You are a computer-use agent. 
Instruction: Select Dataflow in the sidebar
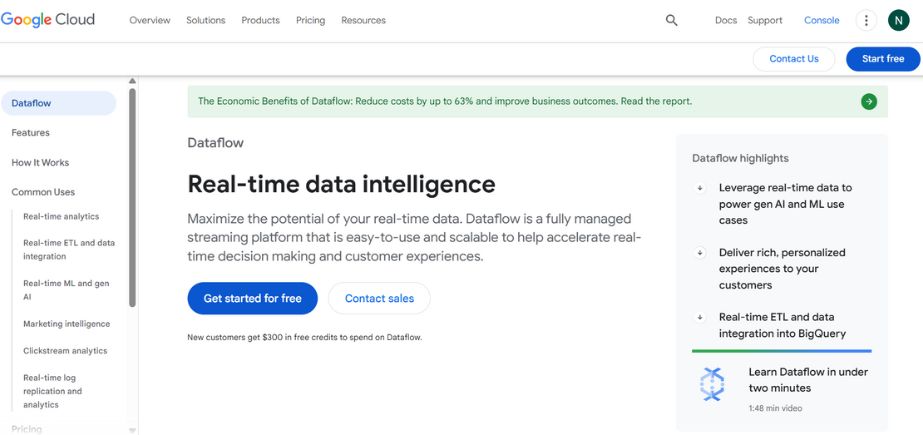[x=58, y=103]
